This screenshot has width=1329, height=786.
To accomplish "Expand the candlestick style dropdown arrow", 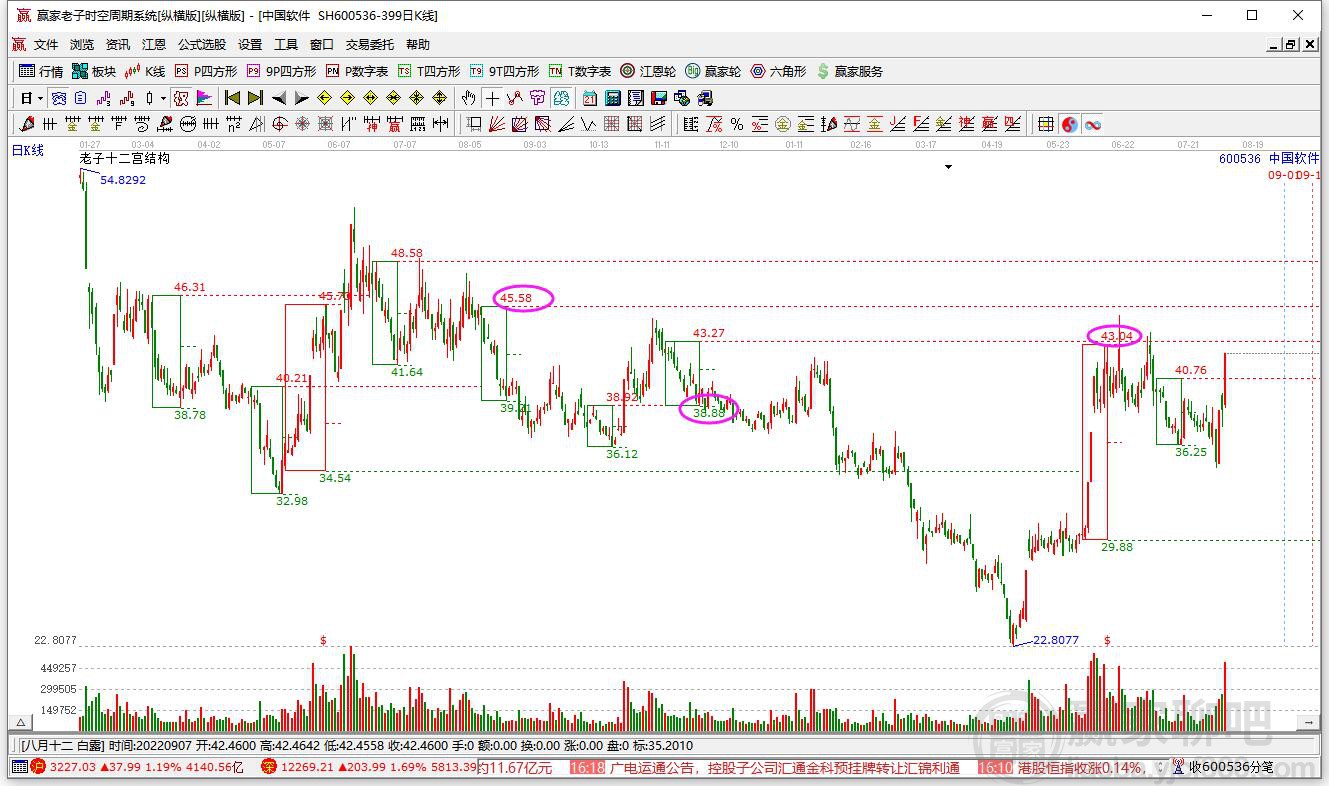I will pyautogui.click(x=163, y=98).
